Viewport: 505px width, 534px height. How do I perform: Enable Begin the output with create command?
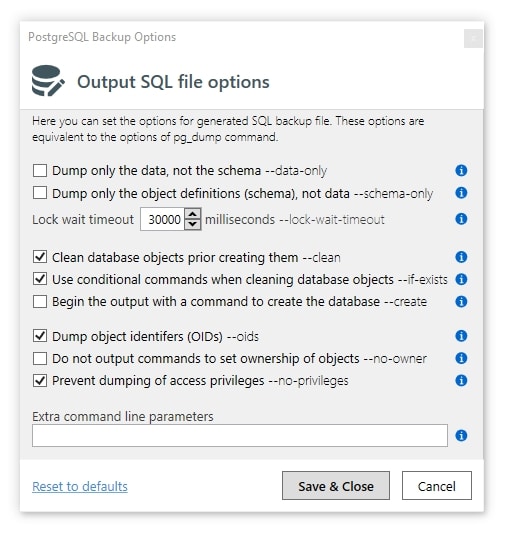click(x=40, y=301)
